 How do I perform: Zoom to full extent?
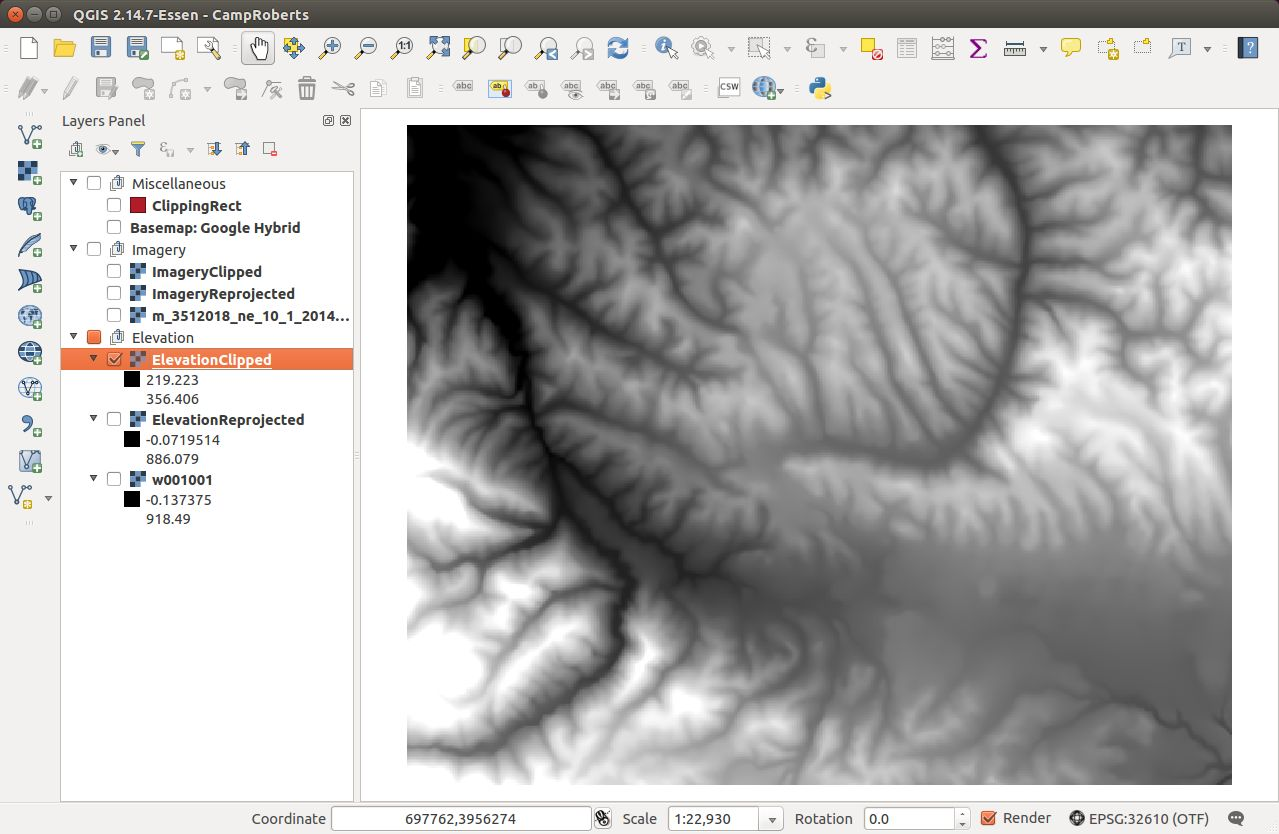(x=438, y=47)
